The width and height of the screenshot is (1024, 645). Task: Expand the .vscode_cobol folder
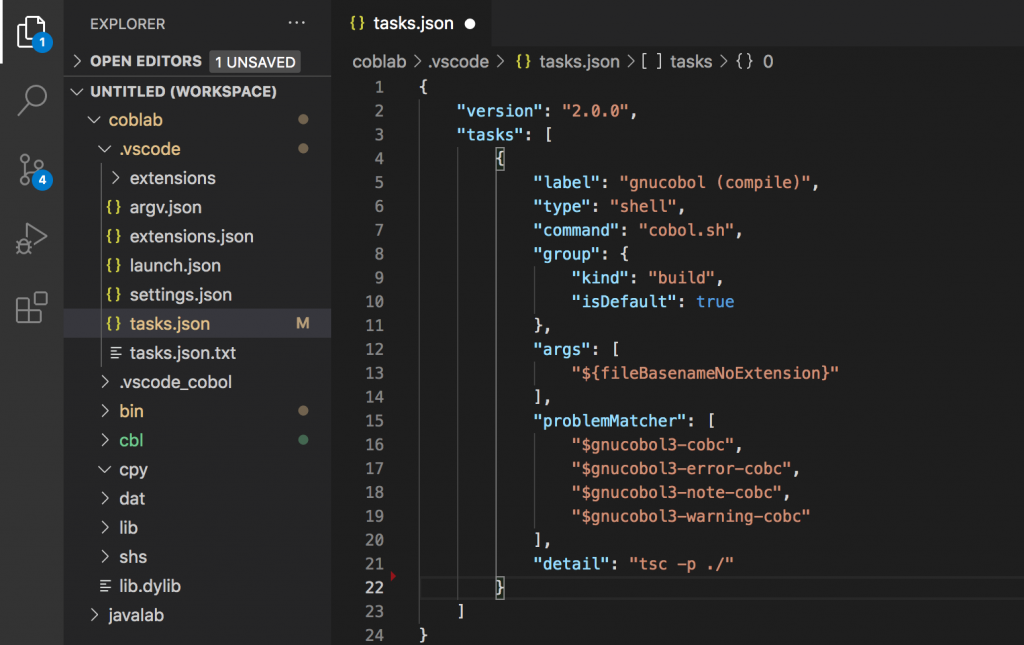[x=105, y=381]
